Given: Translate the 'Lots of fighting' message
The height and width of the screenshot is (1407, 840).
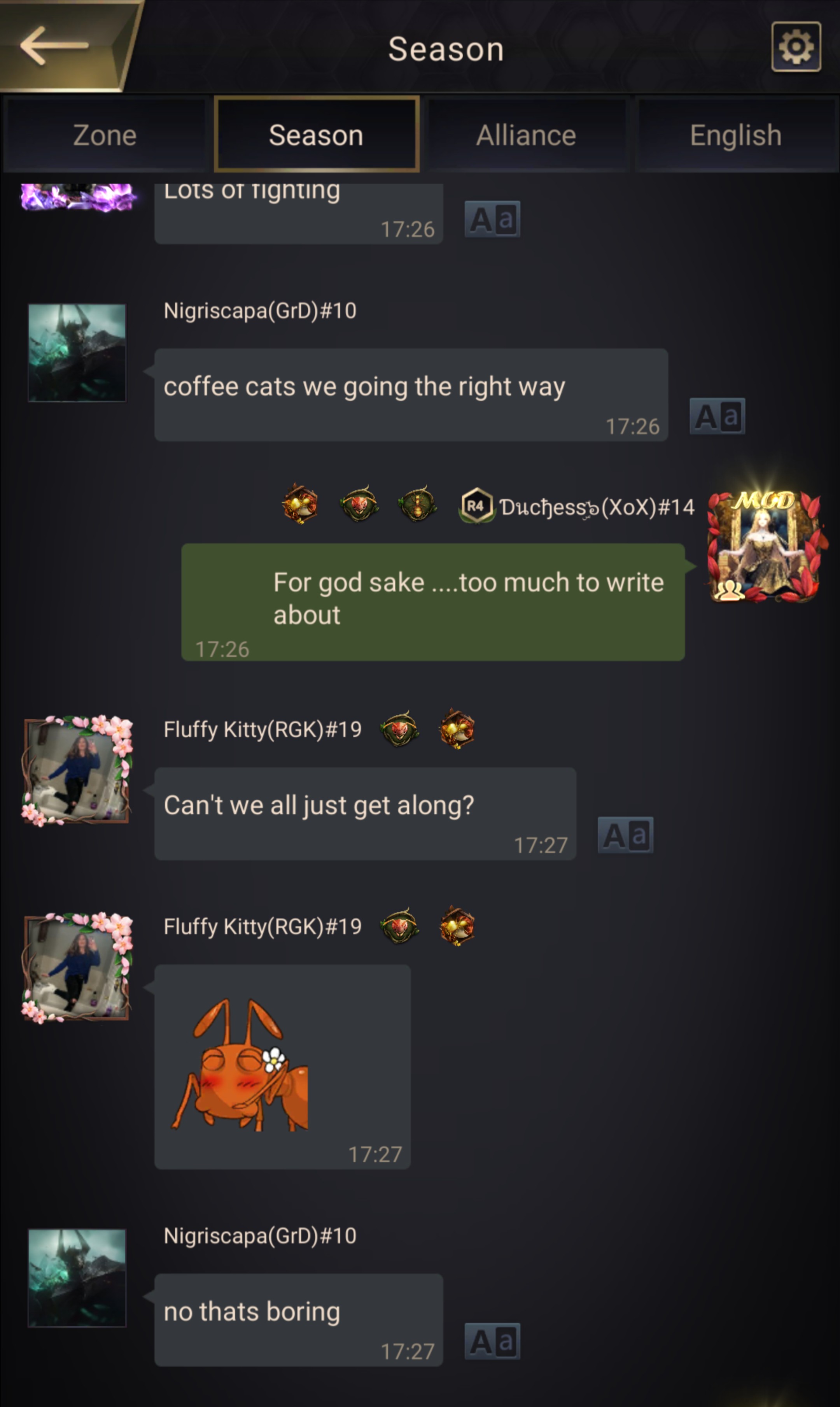Looking at the screenshot, I should pos(492,219).
